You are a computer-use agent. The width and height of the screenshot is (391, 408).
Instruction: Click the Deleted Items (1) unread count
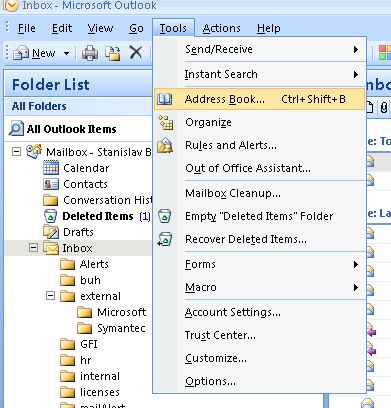(145, 216)
